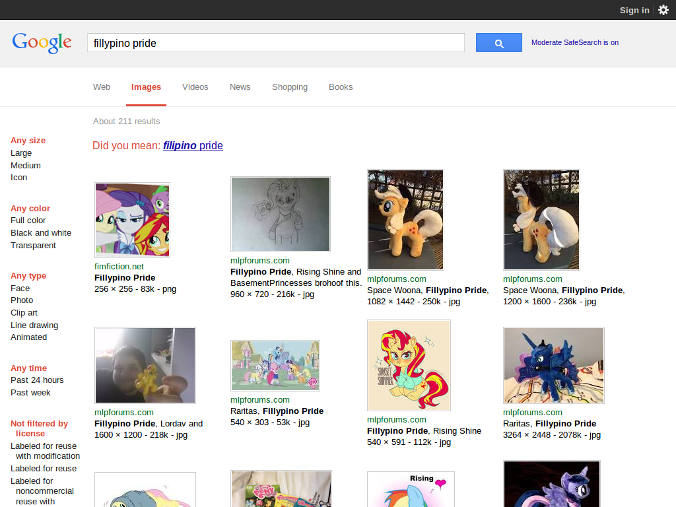Open the Sunset Shimmer drawing thumbnail
This screenshot has height=507, width=676.
click(409, 365)
